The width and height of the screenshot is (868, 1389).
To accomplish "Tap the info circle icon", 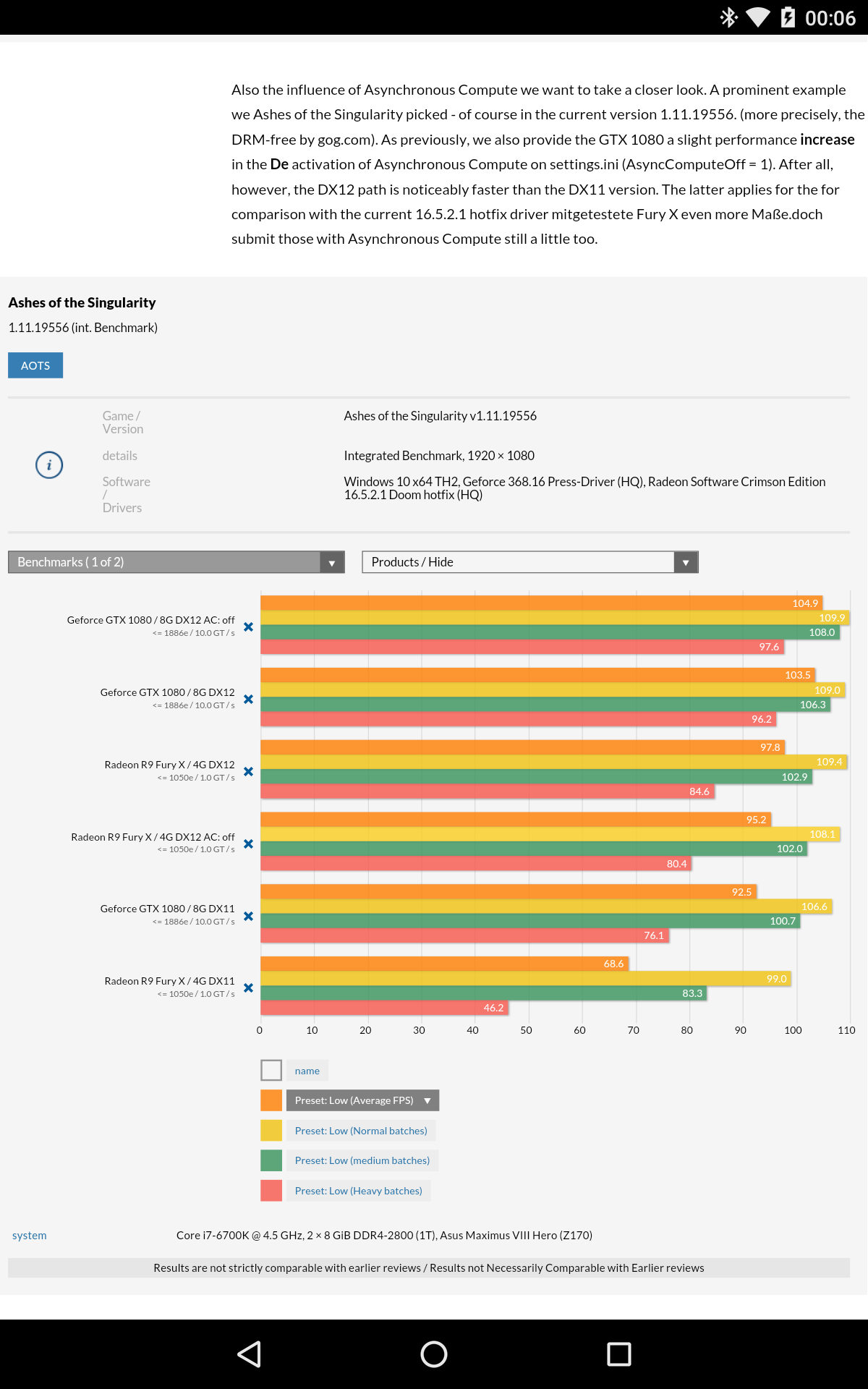I will point(49,464).
